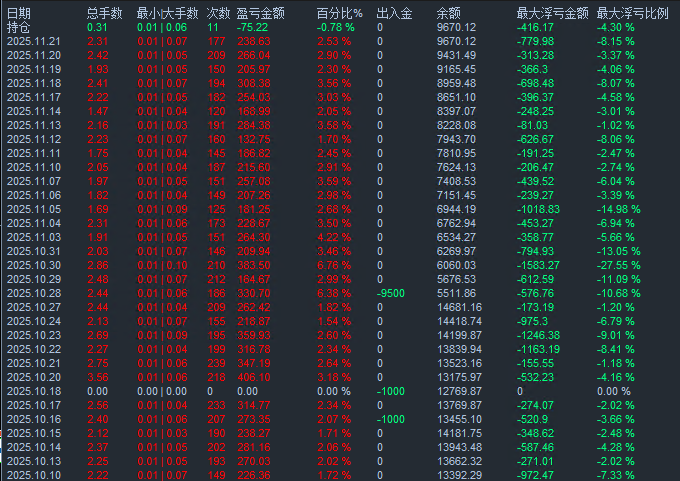Screen dimensions: 680x481
Task: Click date cell 2025.11.11
Action: 34,154
